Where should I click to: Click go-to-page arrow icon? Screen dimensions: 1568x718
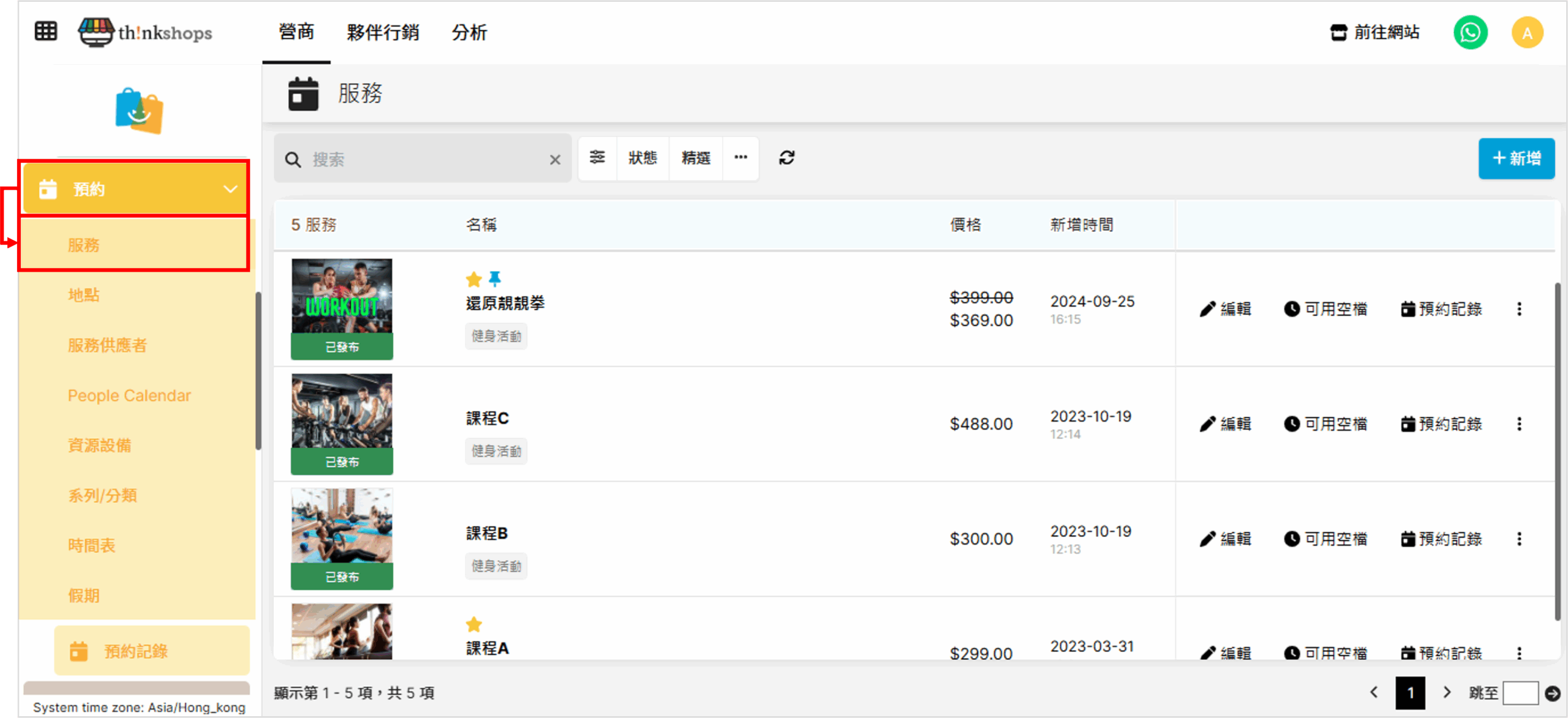point(1552,693)
